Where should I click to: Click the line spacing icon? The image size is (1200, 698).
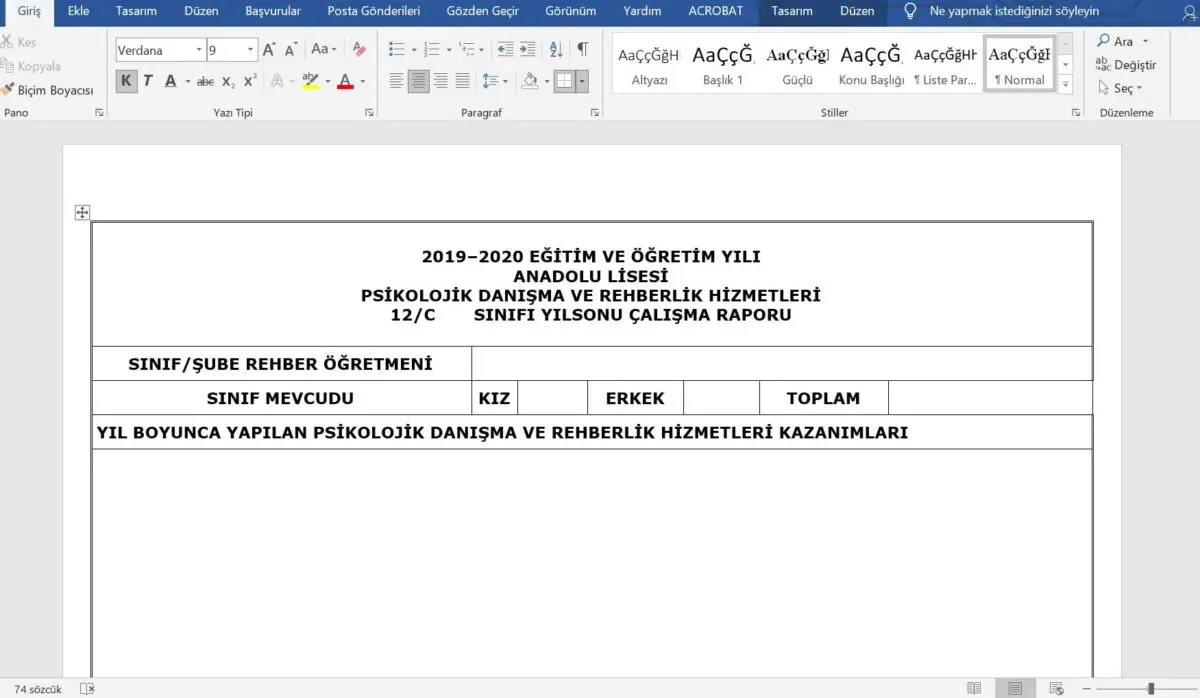489,81
